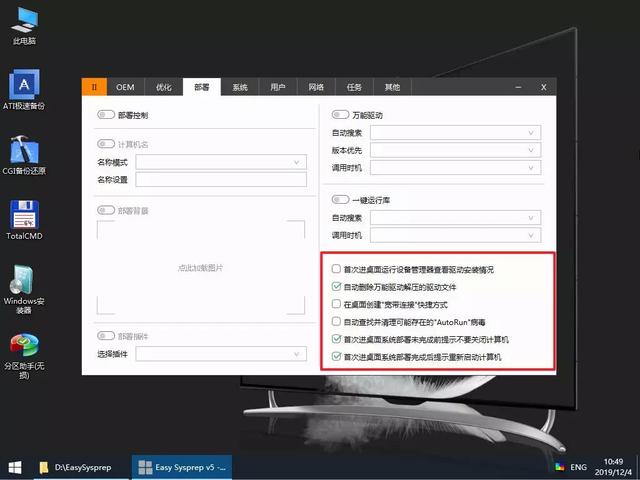This screenshot has height=480, width=640.
Task: Switch to the OEM tab
Action: click(x=125, y=87)
